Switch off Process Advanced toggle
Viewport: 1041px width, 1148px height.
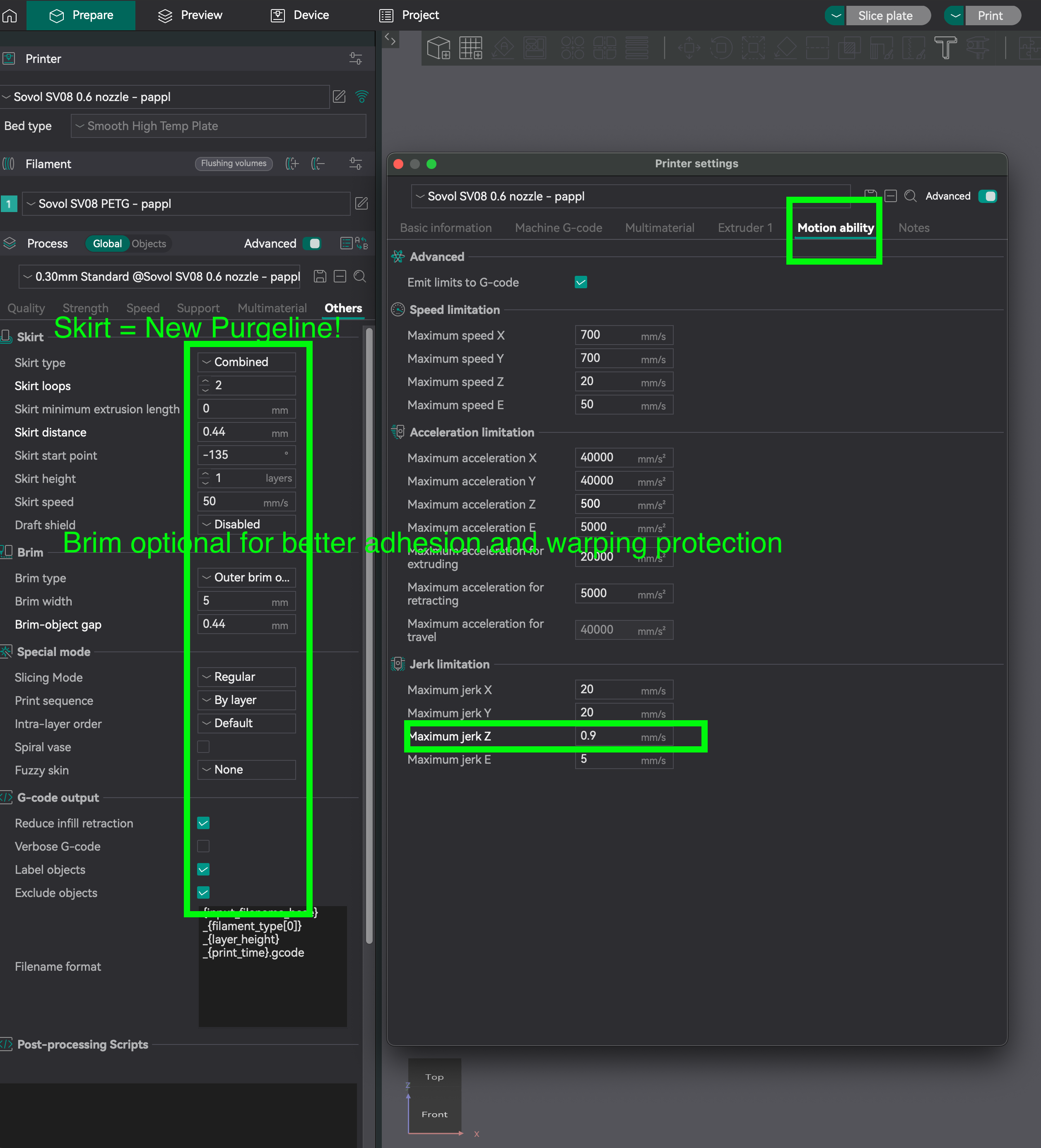312,244
